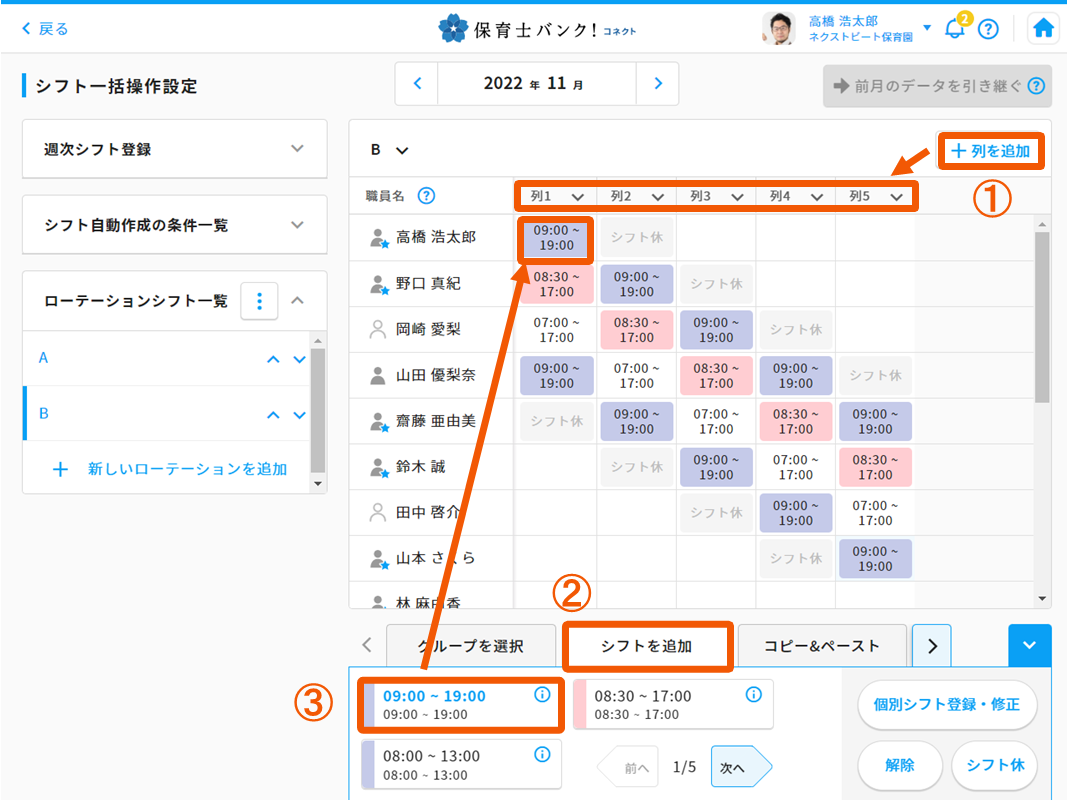Click 列を追加 button
This screenshot has height=800, width=1067.
coord(991,151)
